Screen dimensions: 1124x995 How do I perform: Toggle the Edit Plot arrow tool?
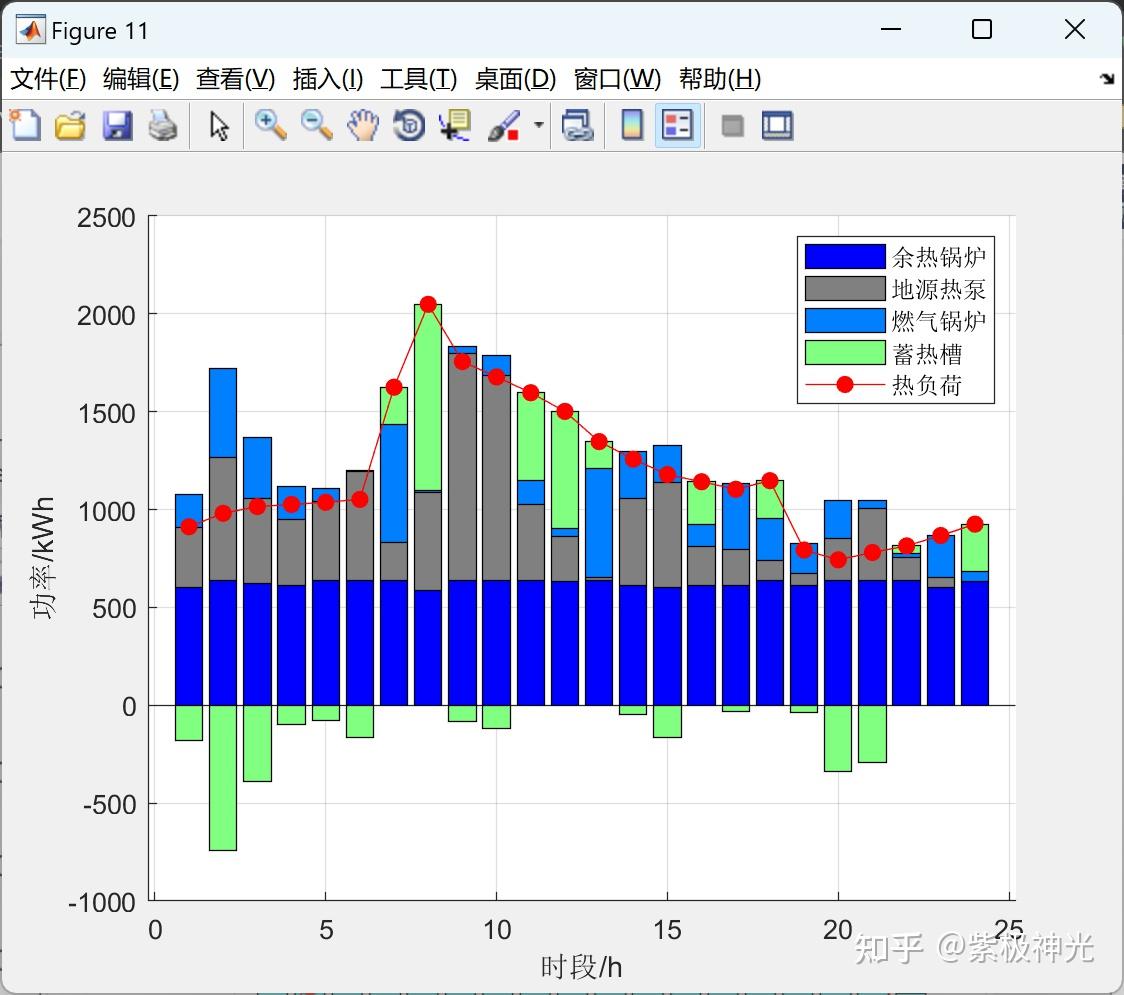[x=219, y=125]
